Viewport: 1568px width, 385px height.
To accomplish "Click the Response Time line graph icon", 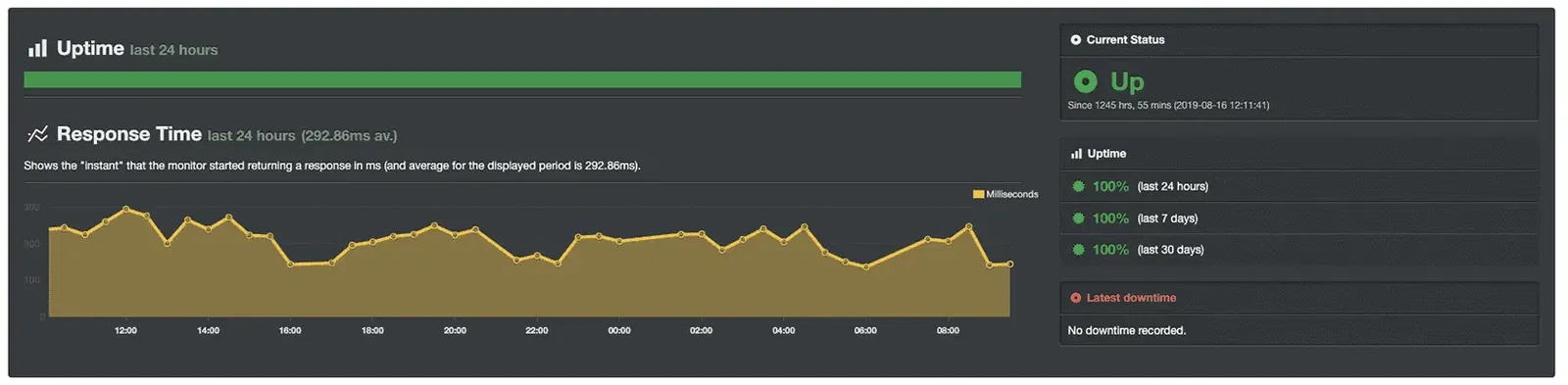I will 37,134.
